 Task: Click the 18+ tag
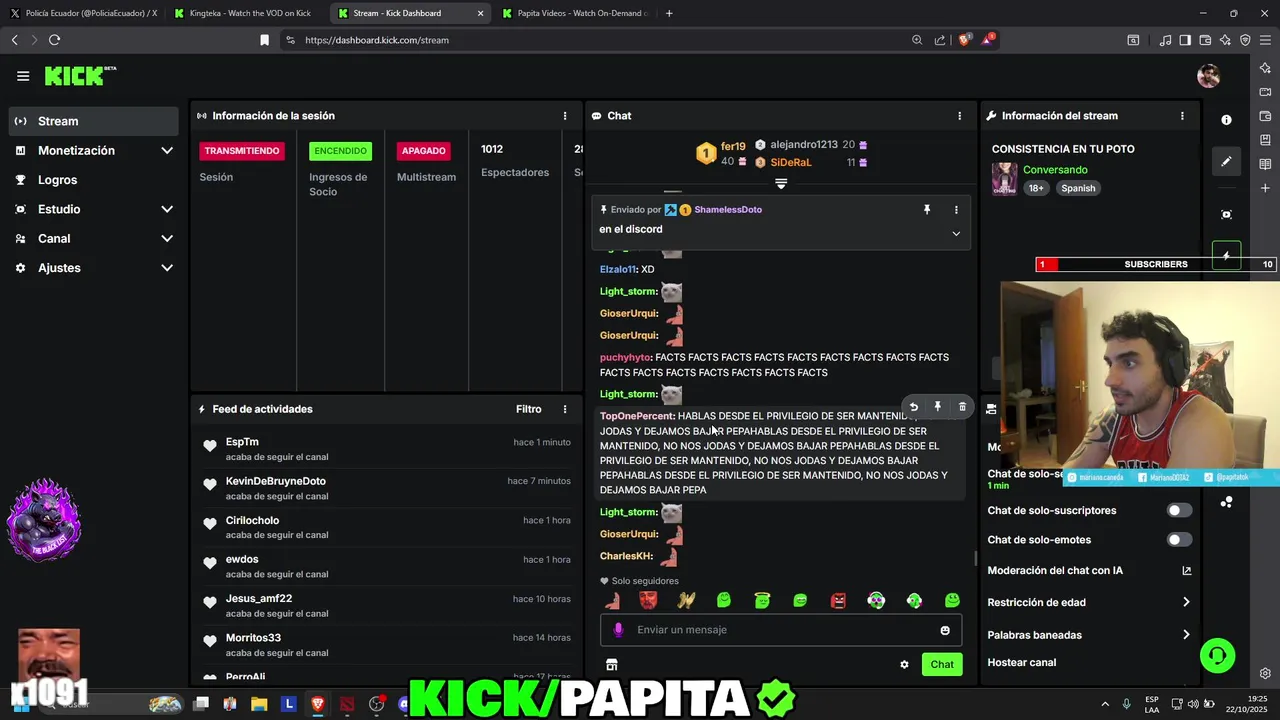1036,188
